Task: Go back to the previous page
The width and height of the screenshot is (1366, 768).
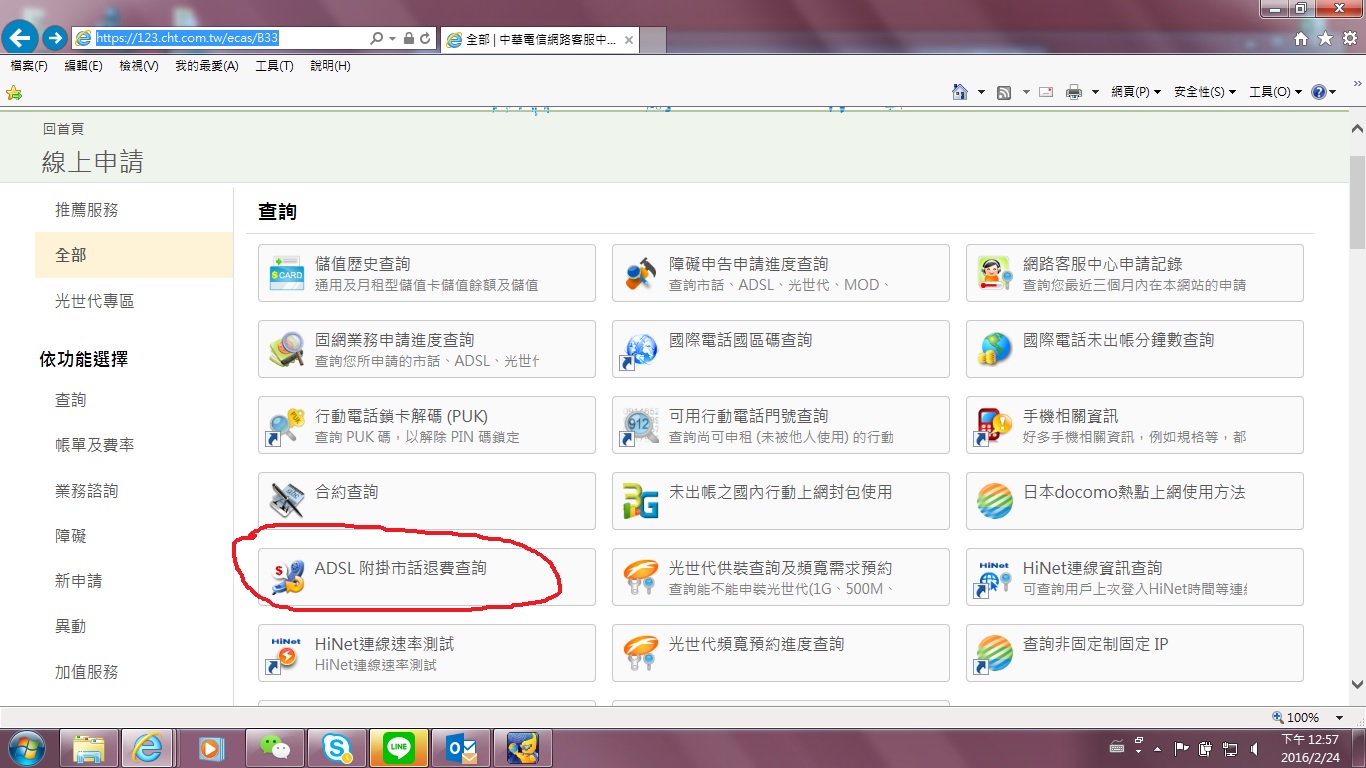Action: (21, 38)
